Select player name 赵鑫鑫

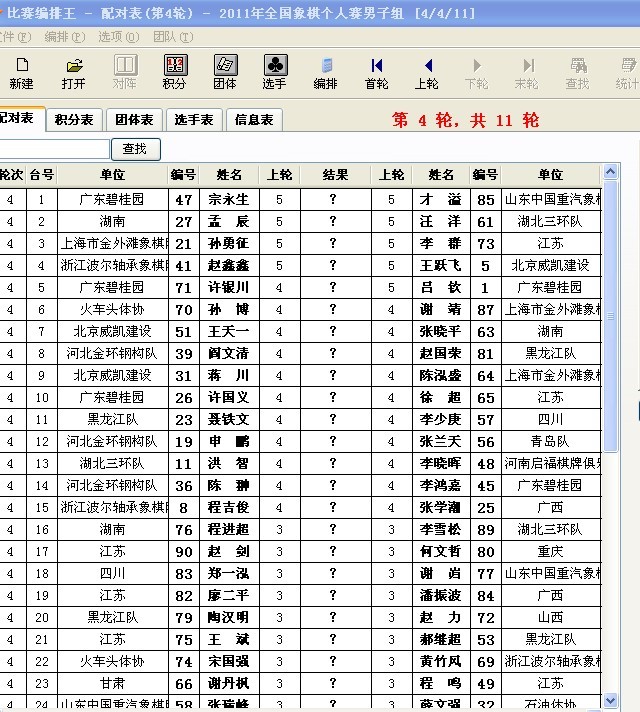229,266
